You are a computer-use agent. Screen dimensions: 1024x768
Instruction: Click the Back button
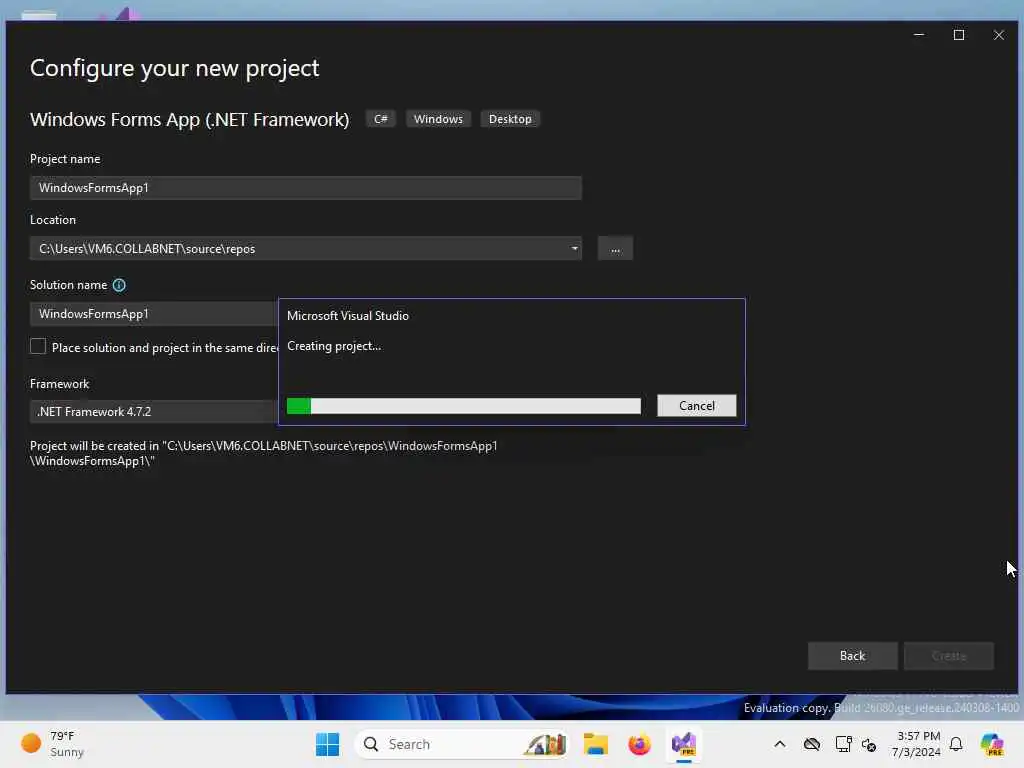852,656
